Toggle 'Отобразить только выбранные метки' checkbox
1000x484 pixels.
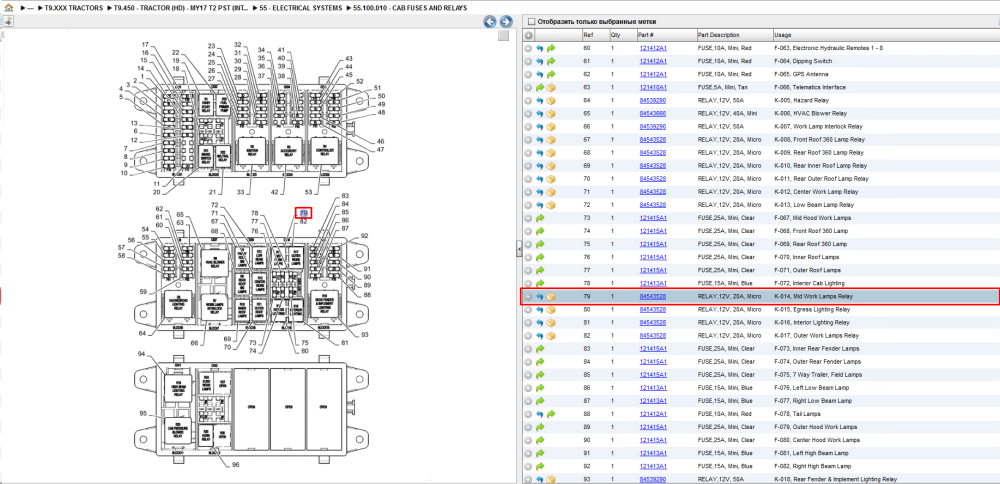[x=531, y=22]
